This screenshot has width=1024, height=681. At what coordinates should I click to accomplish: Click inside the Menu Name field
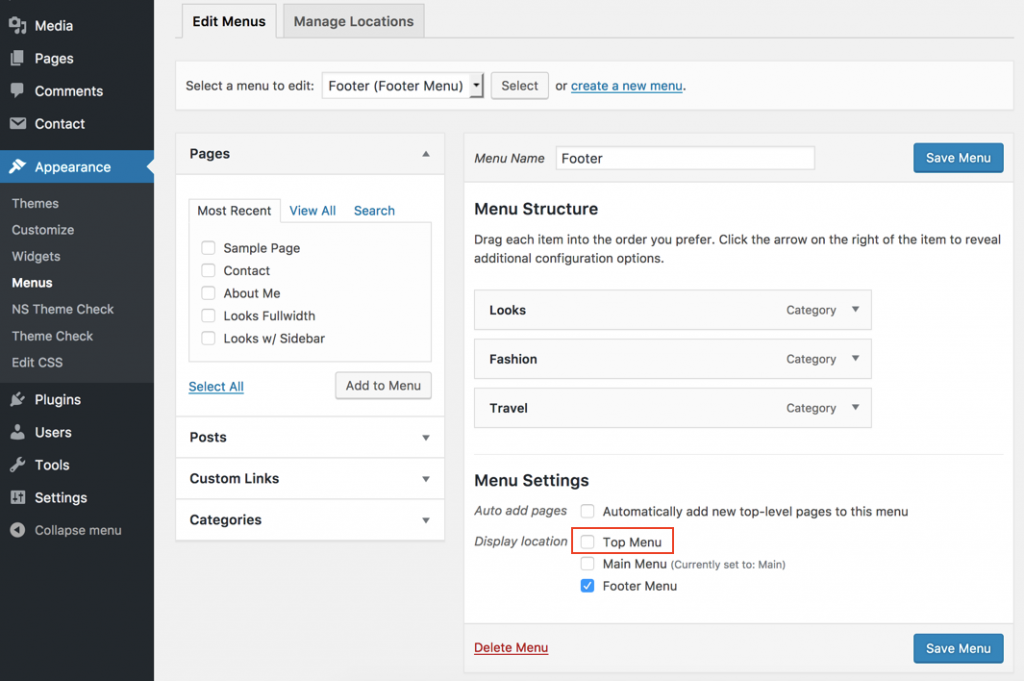[684, 157]
